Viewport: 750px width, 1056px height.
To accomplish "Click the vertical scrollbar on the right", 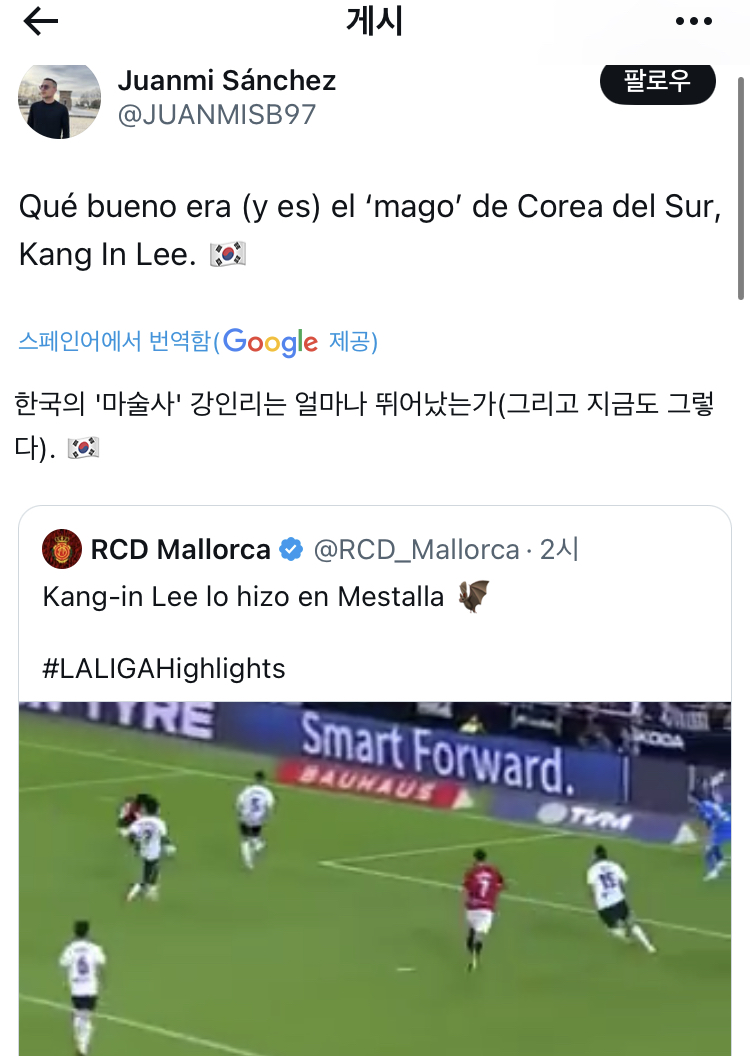I will 741,189.
